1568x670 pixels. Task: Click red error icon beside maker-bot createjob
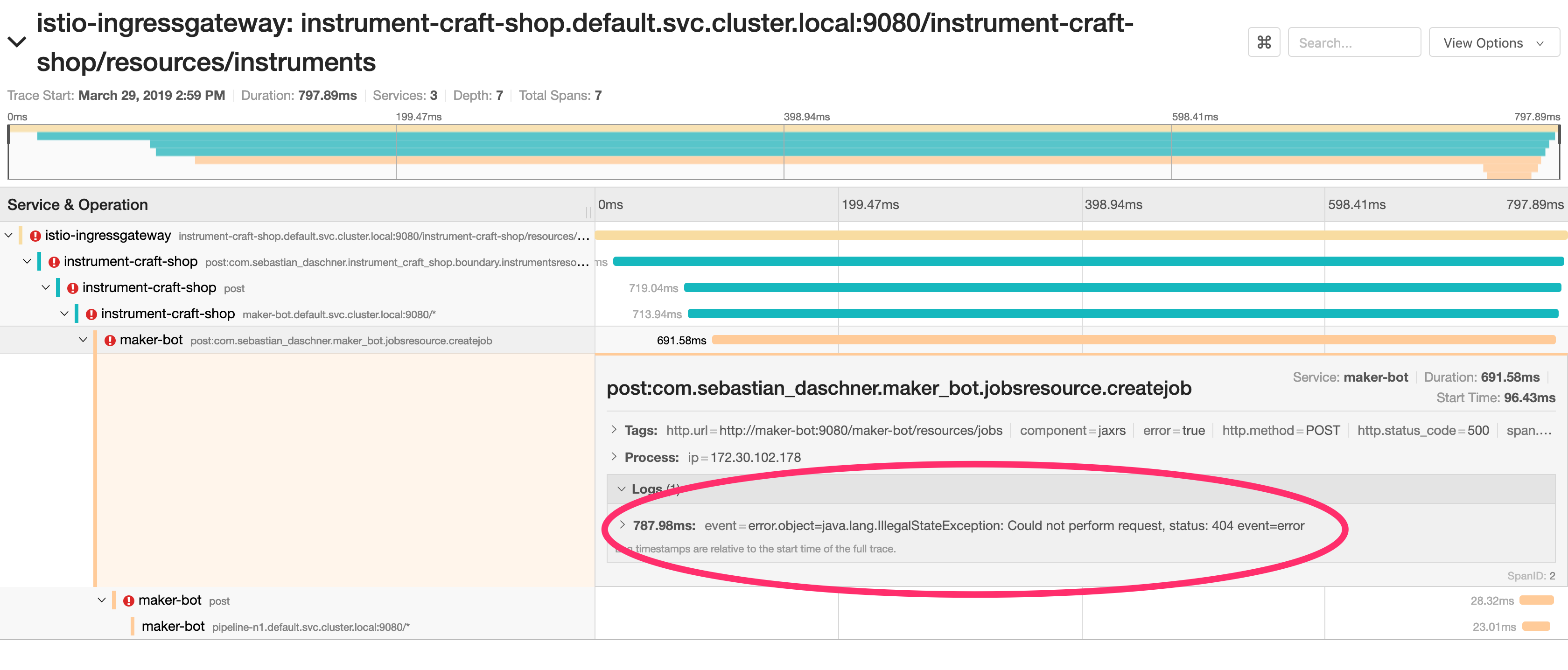pyautogui.click(x=110, y=341)
